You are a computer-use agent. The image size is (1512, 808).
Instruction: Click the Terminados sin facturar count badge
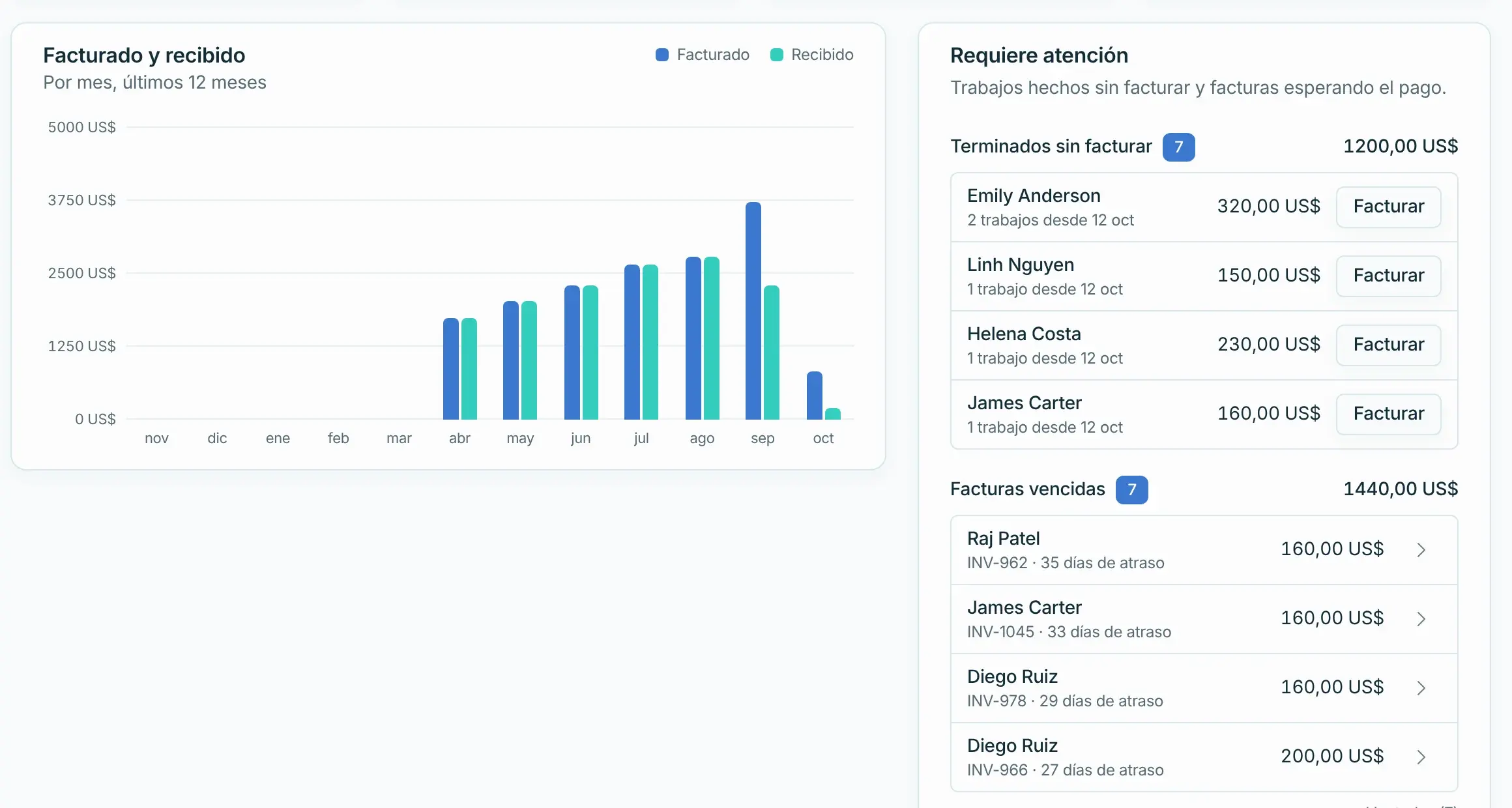pos(1178,147)
